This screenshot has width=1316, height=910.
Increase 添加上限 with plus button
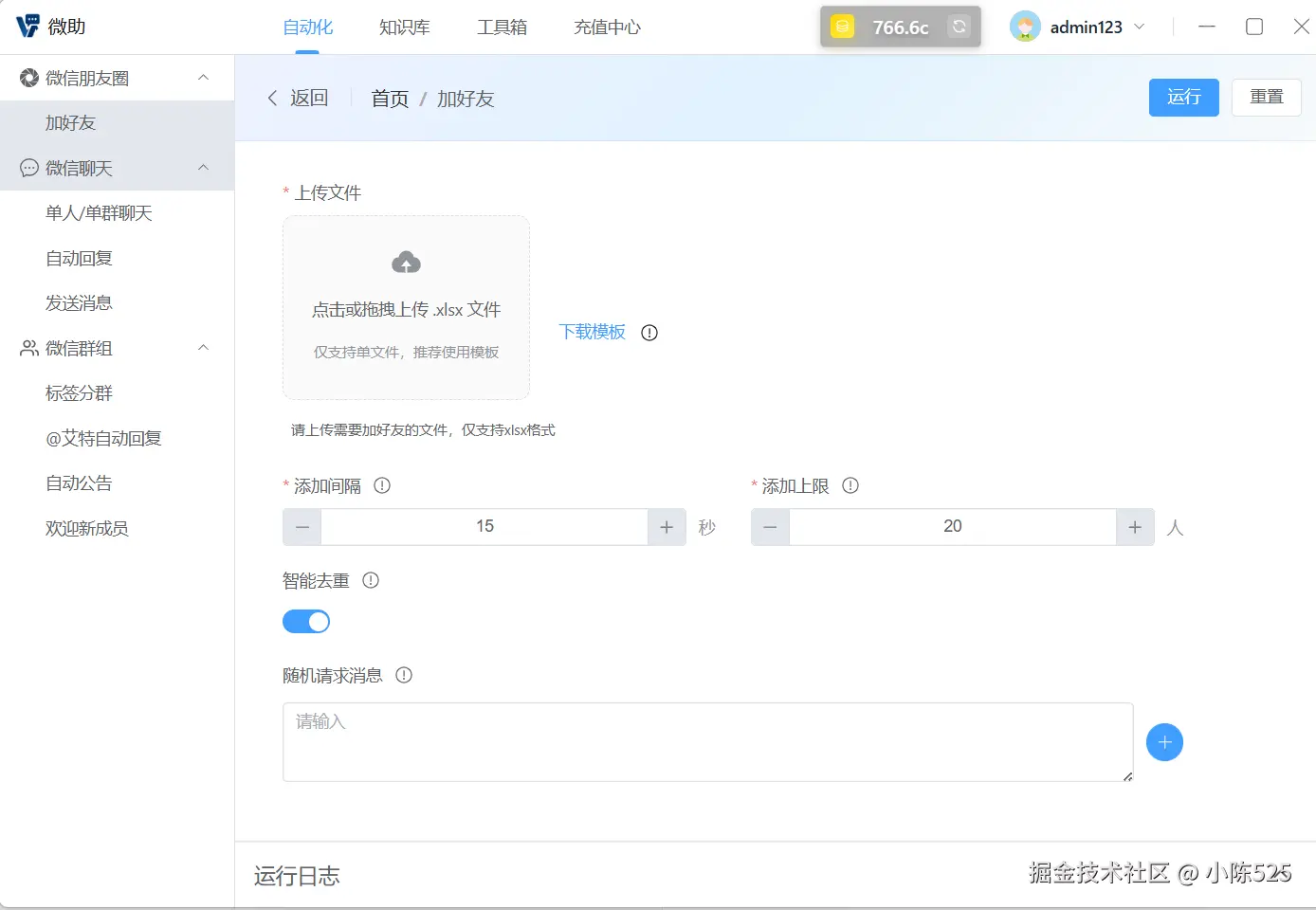1135,527
